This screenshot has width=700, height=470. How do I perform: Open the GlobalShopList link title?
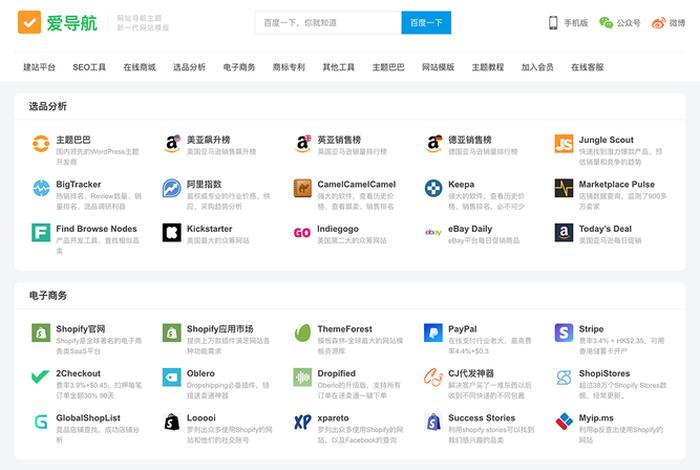coord(88,418)
